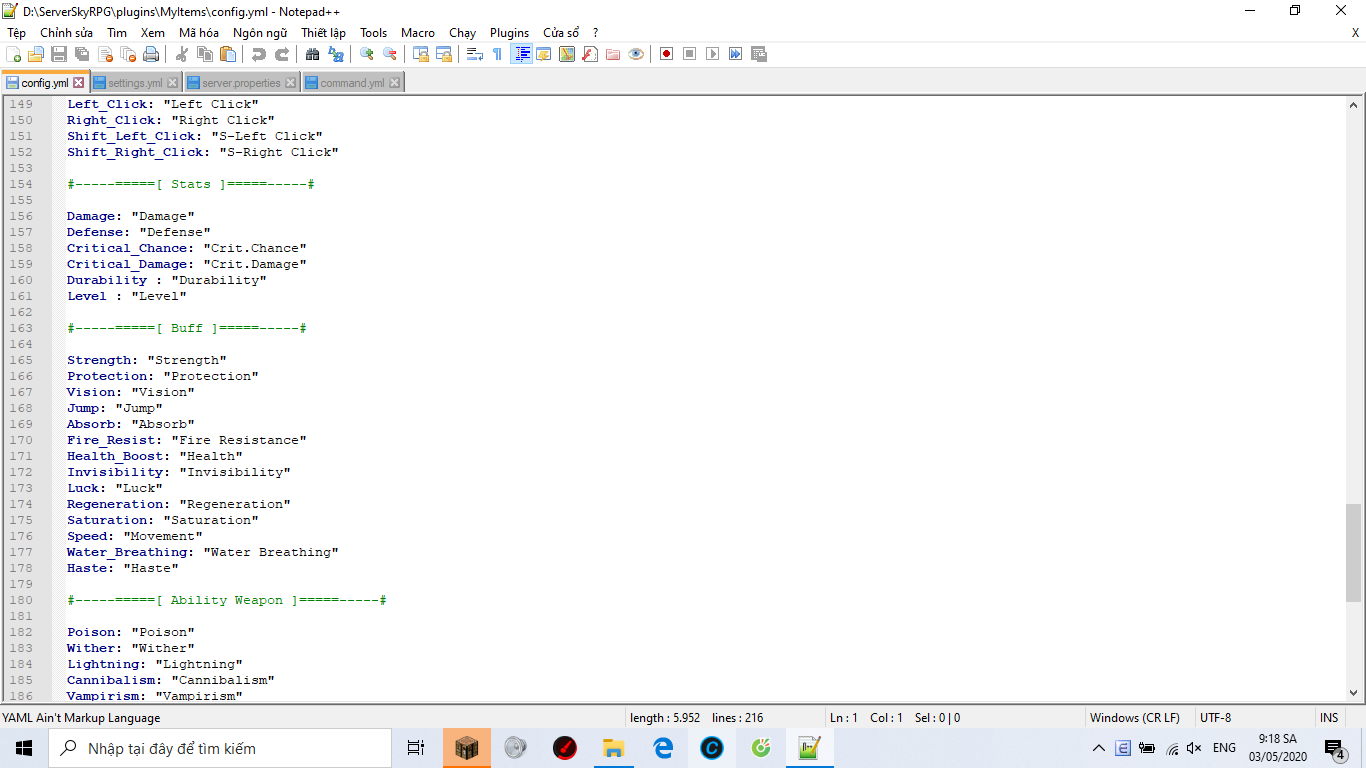The width and height of the screenshot is (1366, 768).
Task: Click the Save toolbar icon
Action: pos(59,54)
